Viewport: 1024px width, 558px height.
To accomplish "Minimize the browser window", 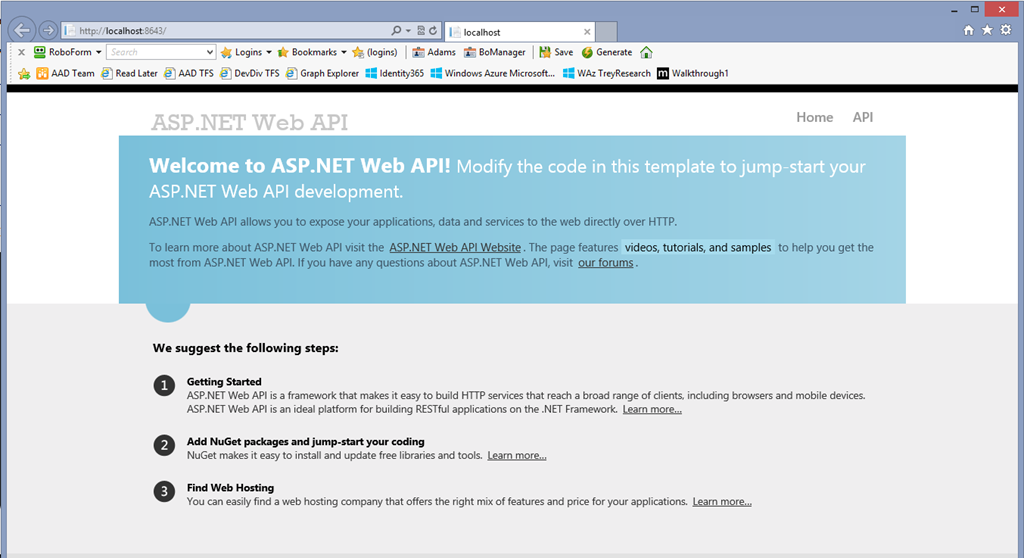I will [954, 10].
